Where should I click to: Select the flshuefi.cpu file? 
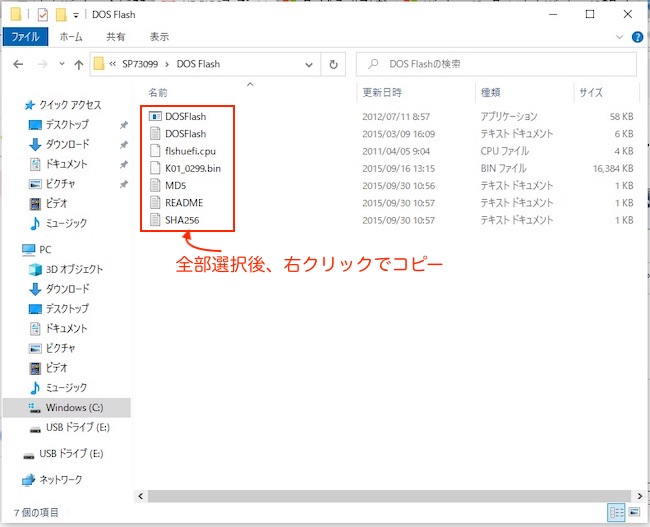click(x=190, y=151)
